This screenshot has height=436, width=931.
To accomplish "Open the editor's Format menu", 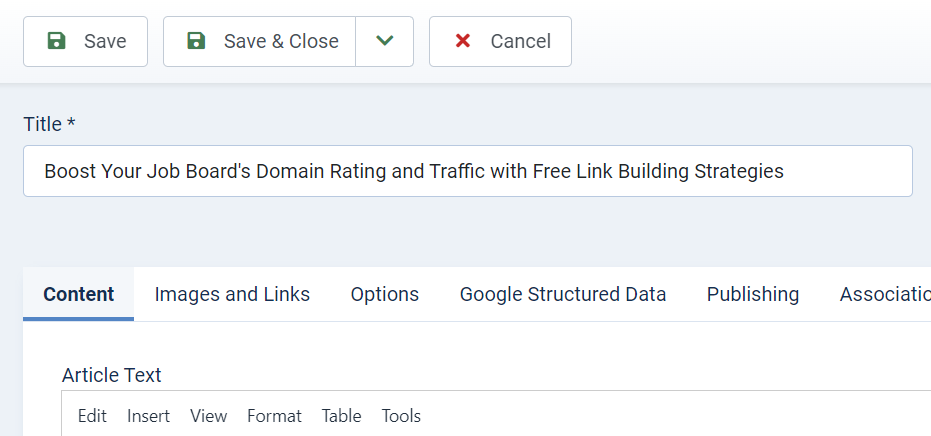I will tap(274, 416).
